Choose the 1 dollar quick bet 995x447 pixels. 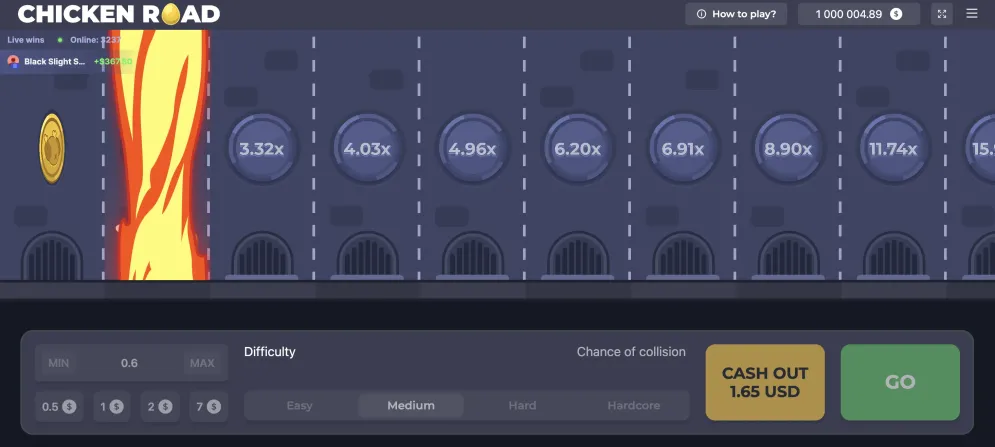pos(112,406)
